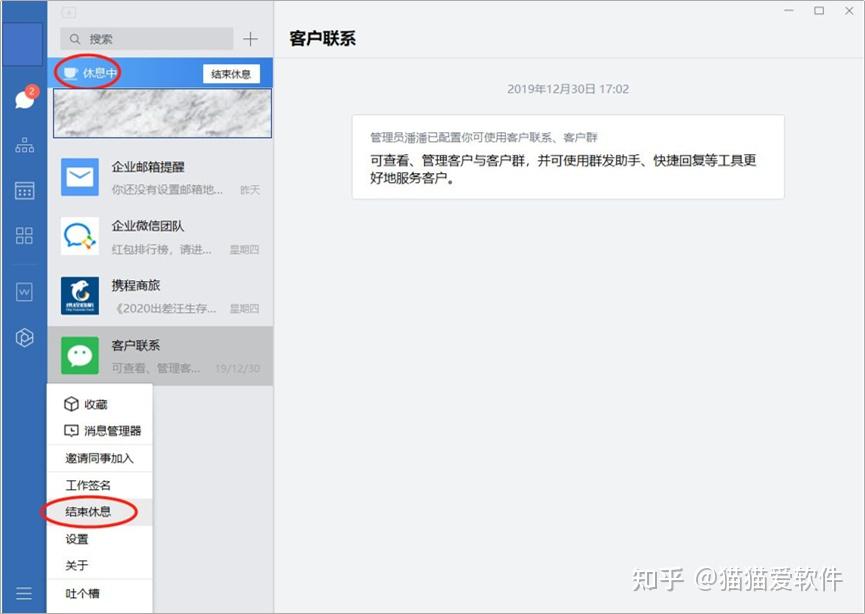Open the workbench grid icon
This screenshot has width=865, height=614.
coord(24,236)
